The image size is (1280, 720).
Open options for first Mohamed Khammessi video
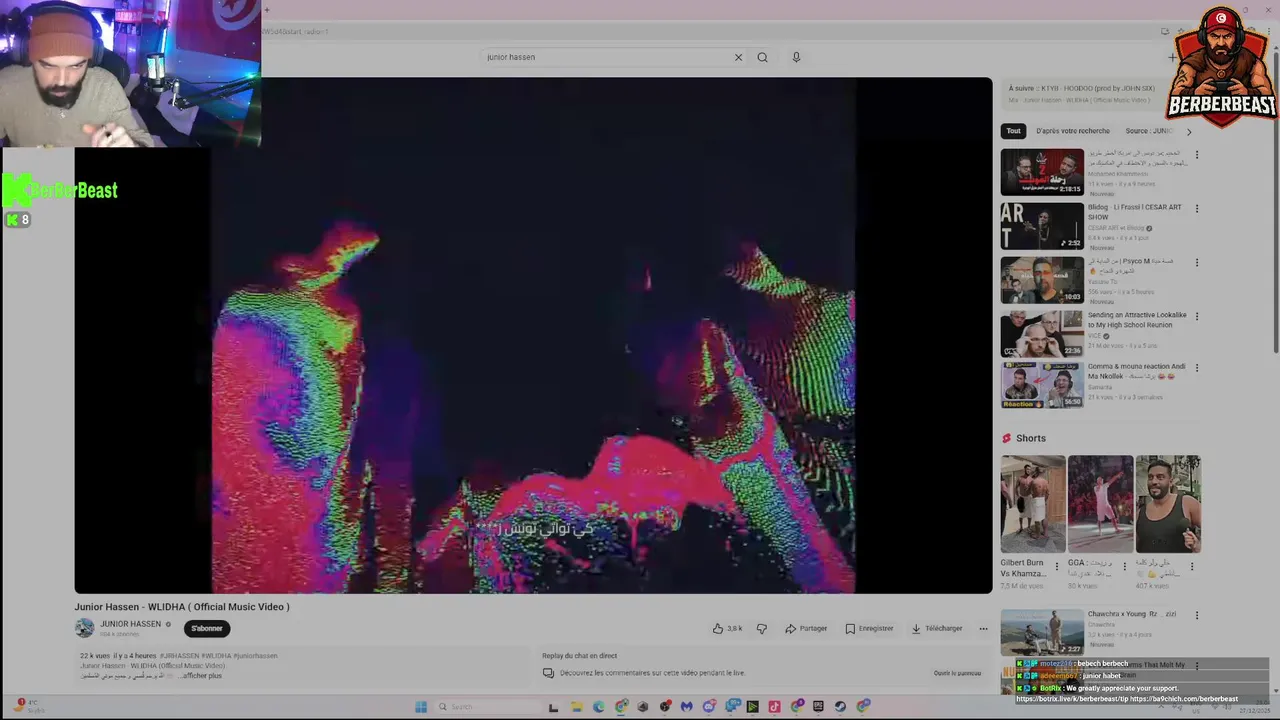tap(1196, 155)
